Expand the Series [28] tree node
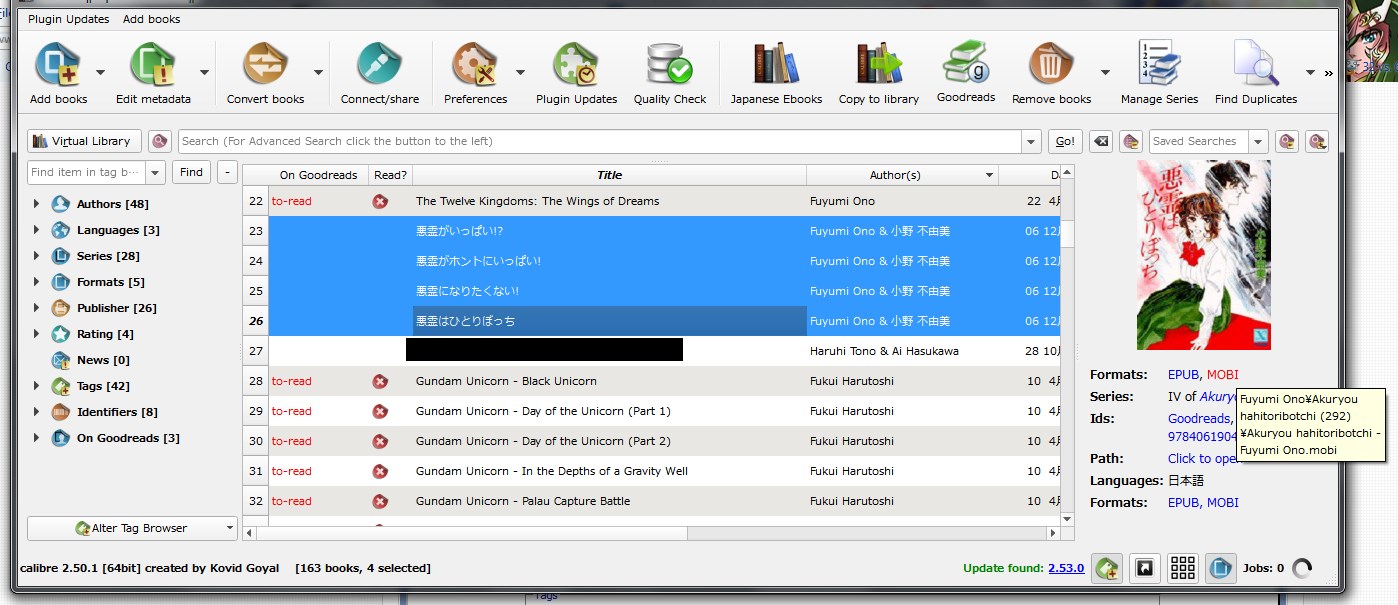1398x605 pixels. [36, 256]
